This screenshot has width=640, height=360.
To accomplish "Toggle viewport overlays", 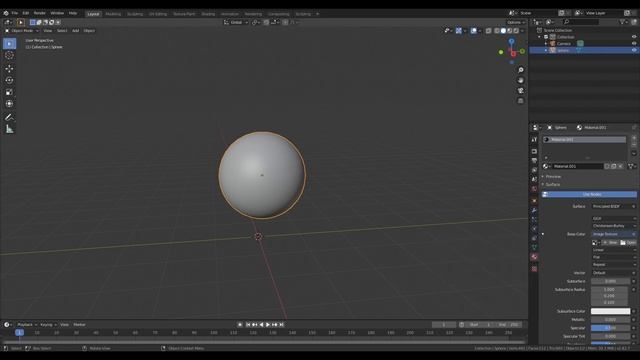I will [x=473, y=31].
